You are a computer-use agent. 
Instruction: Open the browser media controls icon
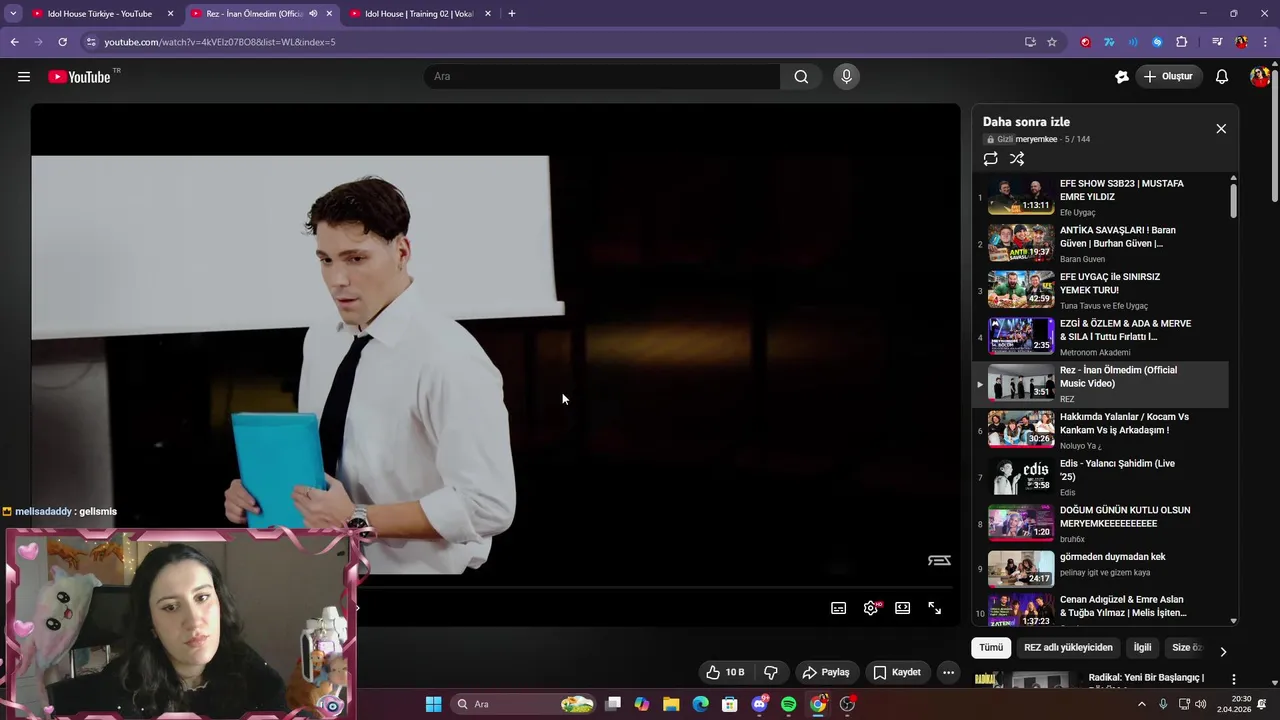click(1217, 42)
